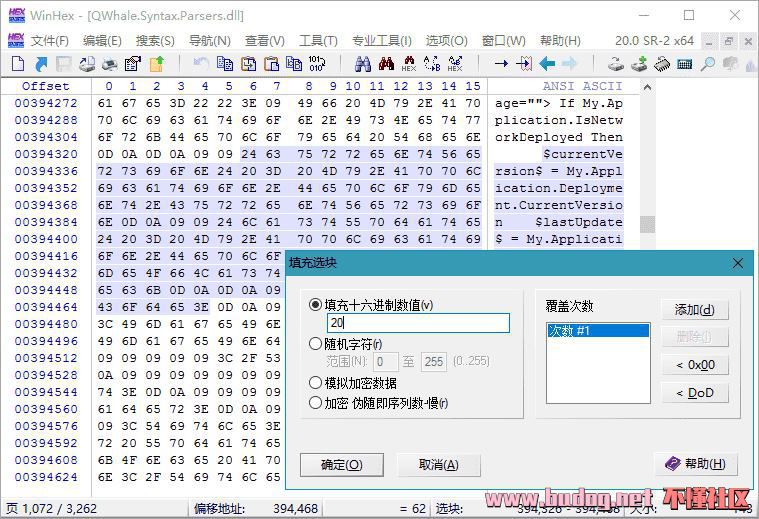Click the < 0x00 button
759x519 pixels.
coord(695,365)
